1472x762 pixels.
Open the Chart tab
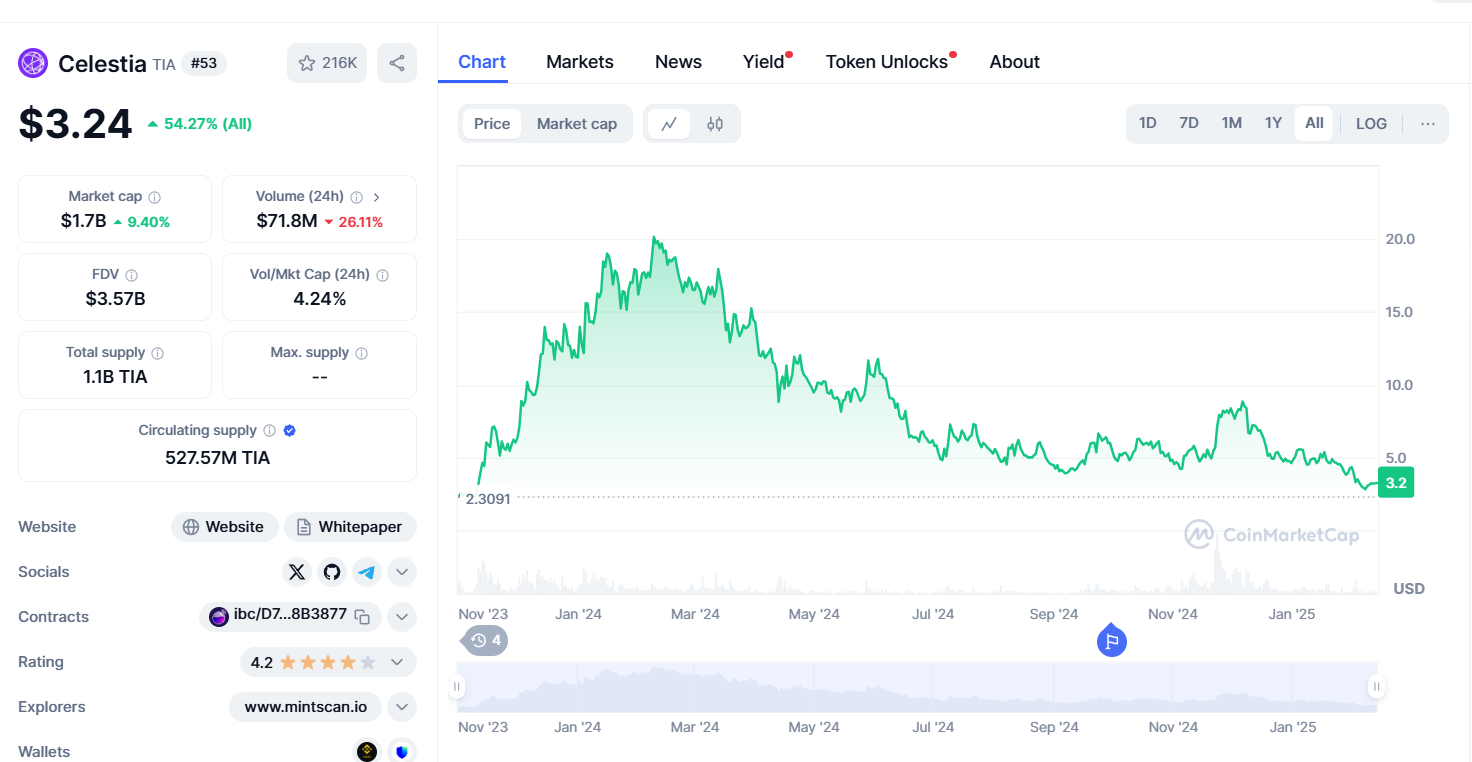[482, 62]
